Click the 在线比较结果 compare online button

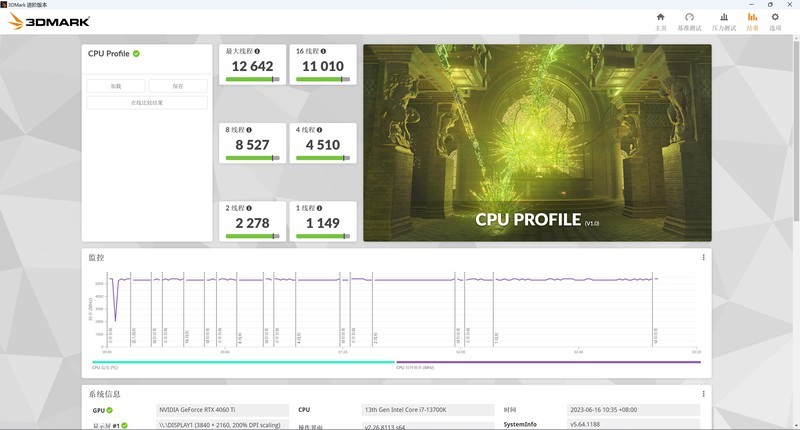(x=147, y=103)
